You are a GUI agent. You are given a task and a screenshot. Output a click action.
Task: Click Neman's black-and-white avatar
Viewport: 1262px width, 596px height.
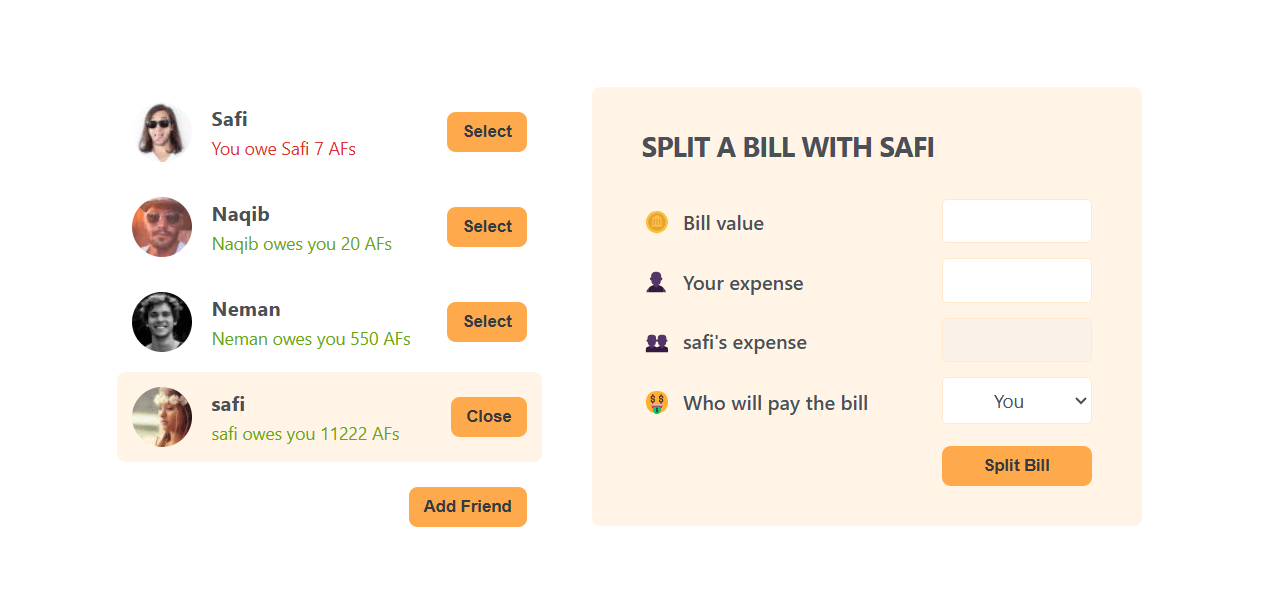pyautogui.click(x=162, y=322)
